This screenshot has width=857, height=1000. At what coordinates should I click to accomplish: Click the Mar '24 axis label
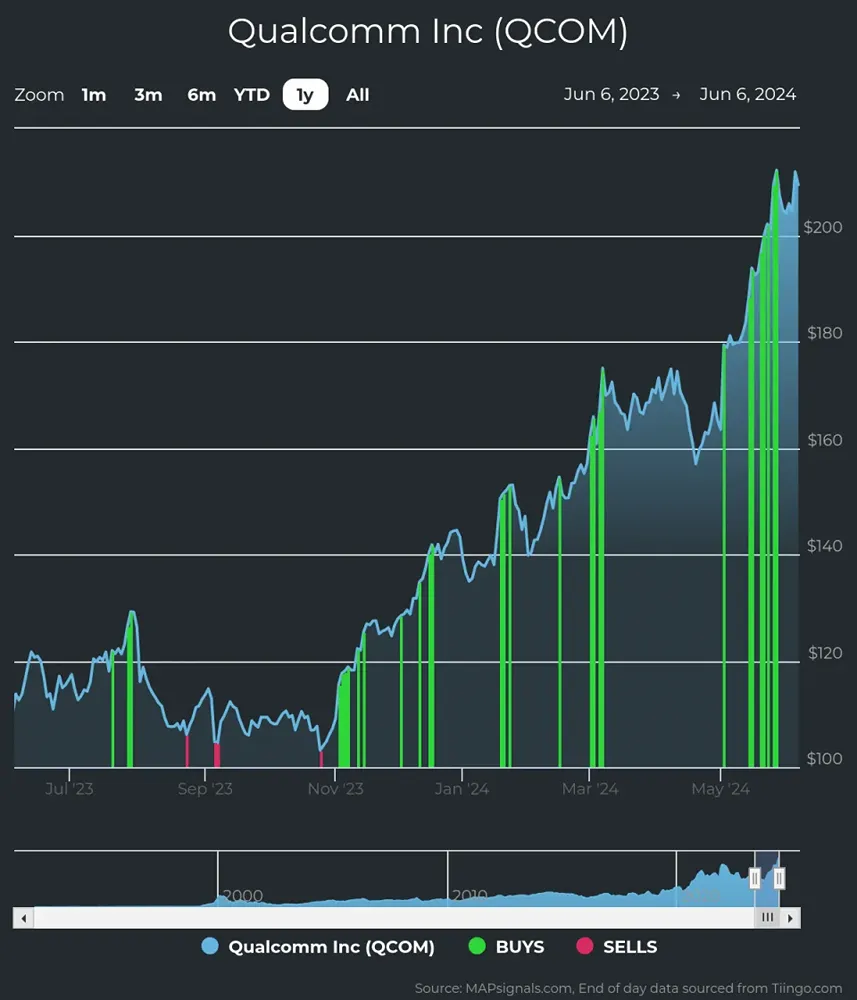pyautogui.click(x=590, y=789)
